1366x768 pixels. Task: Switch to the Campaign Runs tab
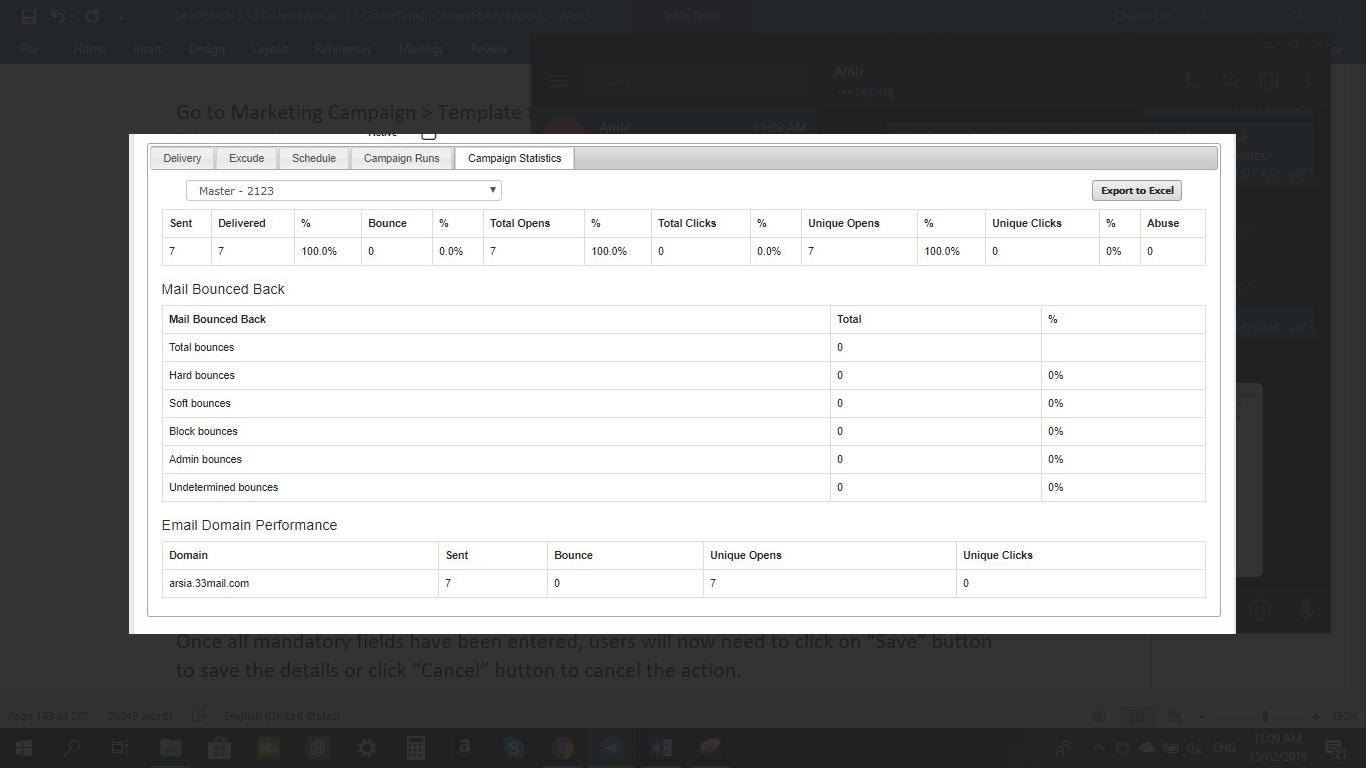[x=401, y=158]
